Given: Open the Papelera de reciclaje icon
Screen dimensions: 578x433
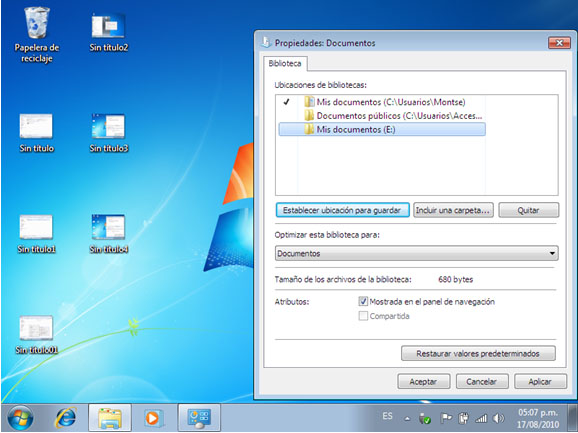Looking at the screenshot, I should pyautogui.click(x=36, y=35).
